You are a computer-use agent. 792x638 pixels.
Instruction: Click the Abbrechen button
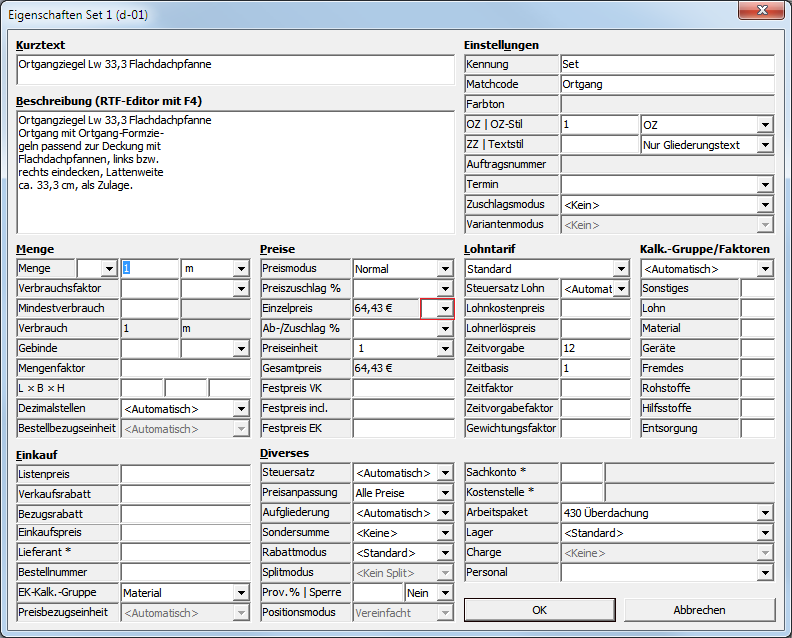click(x=699, y=610)
